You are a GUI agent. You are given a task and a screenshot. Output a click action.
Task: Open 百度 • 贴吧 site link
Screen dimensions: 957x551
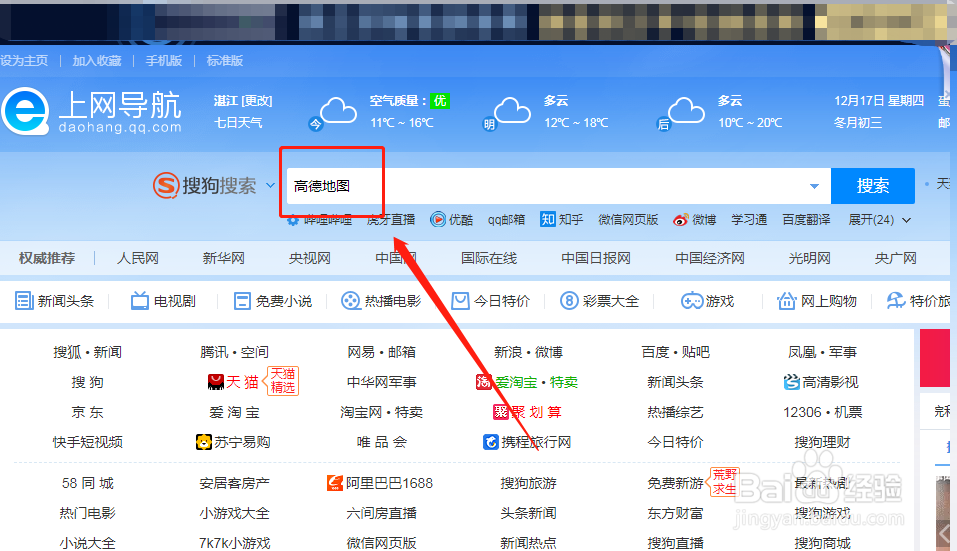[x=676, y=352]
